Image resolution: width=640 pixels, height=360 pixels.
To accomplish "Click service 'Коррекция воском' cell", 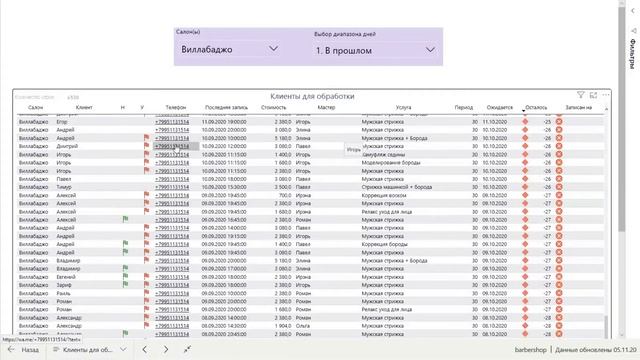I will click(x=384, y=195).
